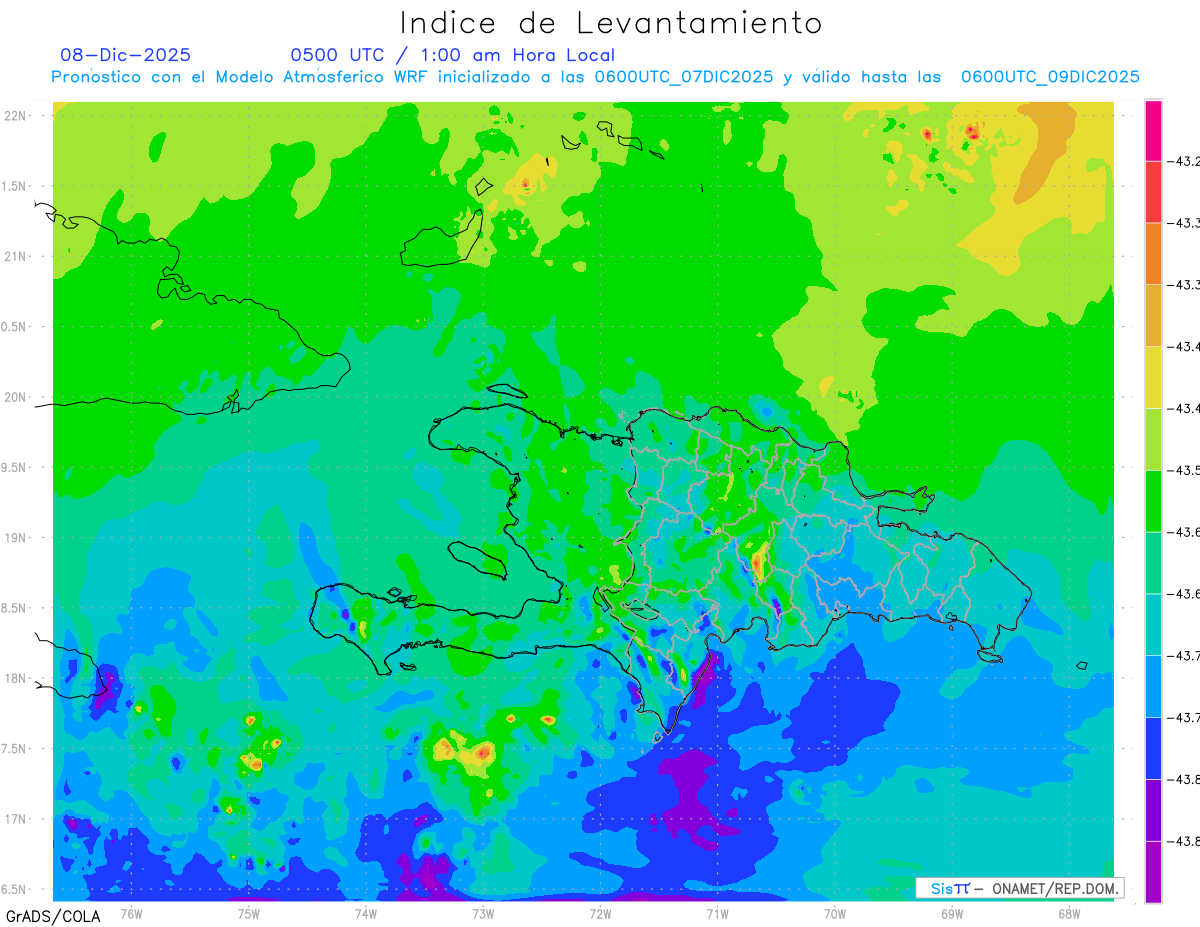Click the red swatch on the color scale
Viewport: 1200px width, 927px height.
(1153, 192)
